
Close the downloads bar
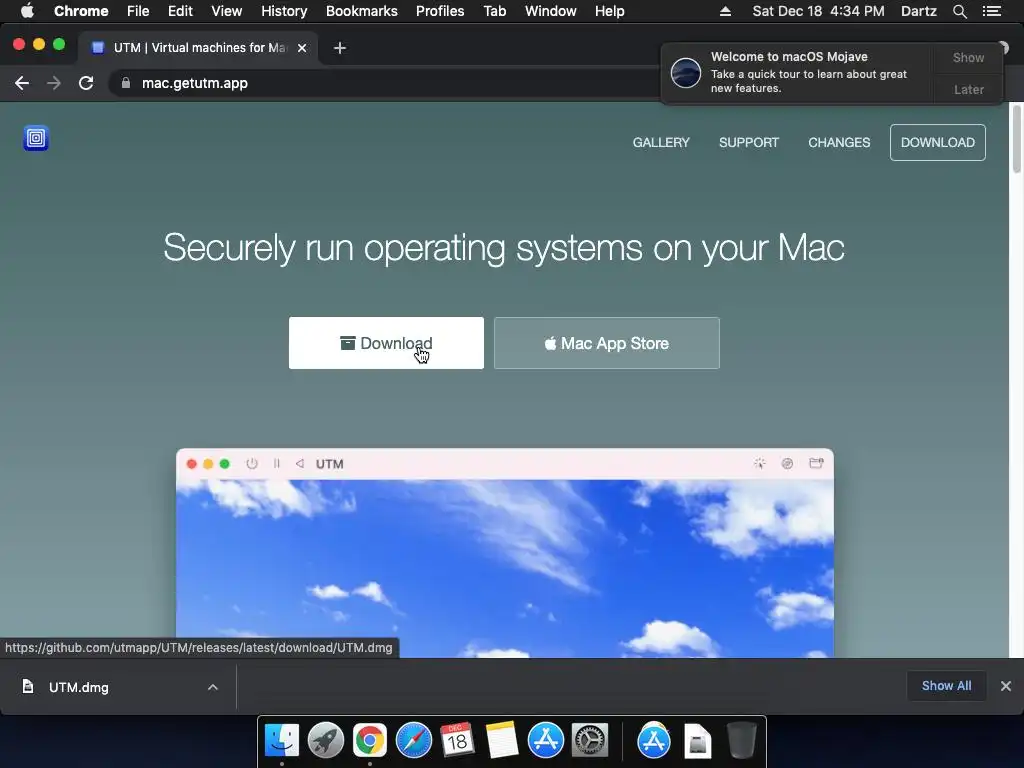point(1006,686)
